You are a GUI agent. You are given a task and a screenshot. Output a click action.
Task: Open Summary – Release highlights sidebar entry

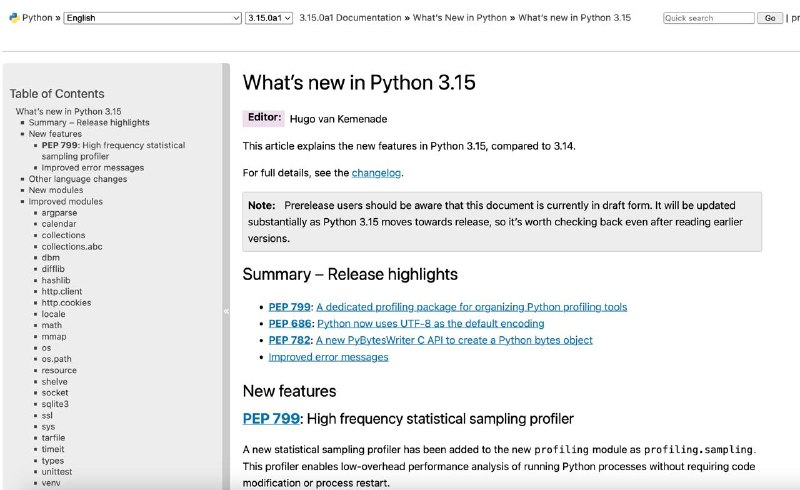pyautogui.click(x=89, y=122)
